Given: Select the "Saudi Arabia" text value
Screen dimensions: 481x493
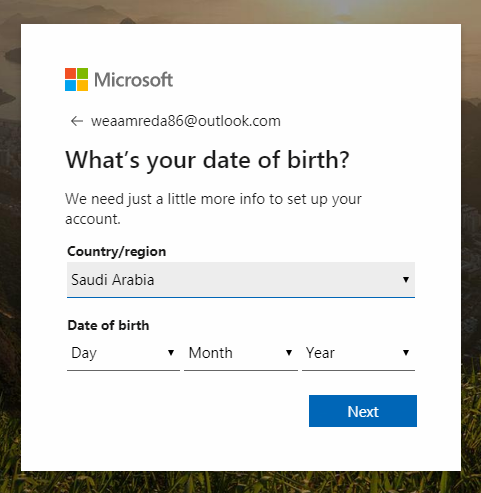Looking at the screenshot, I should click(x=112, y=280).
